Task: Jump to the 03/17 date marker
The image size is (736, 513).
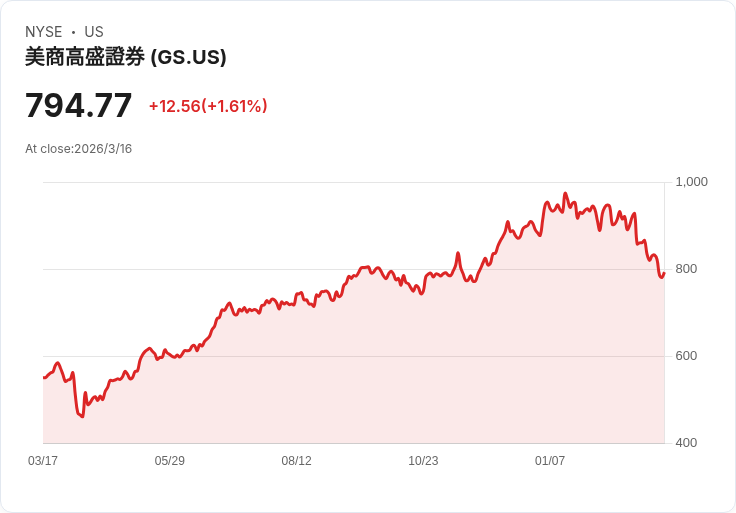Action: coord(43,461)
